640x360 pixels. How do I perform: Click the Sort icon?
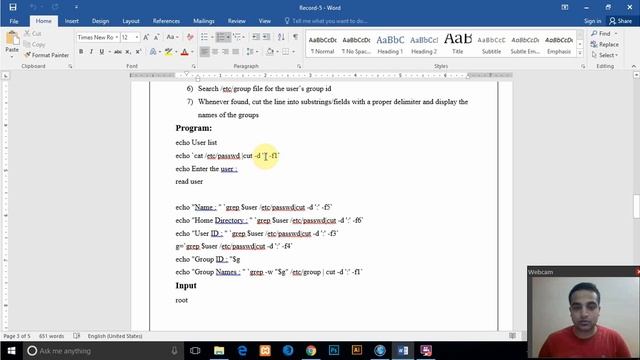point(281,37)
